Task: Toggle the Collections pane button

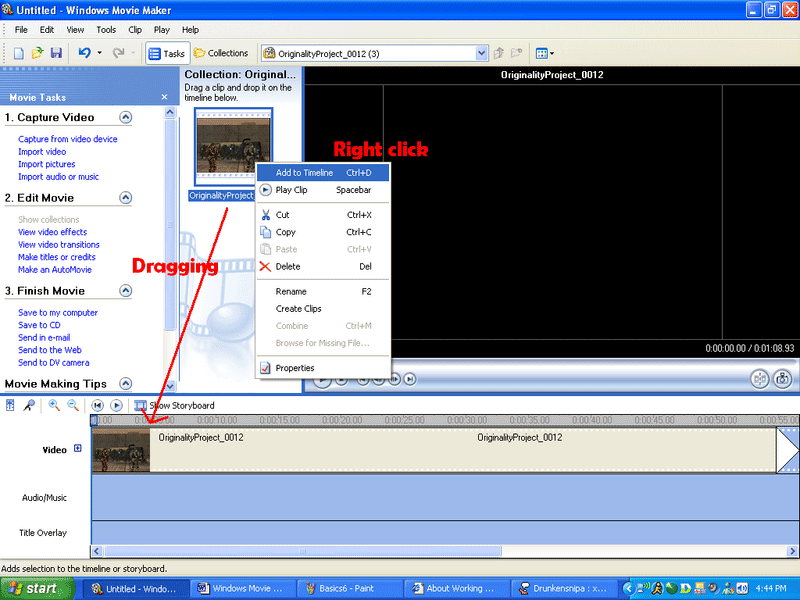Action: click(x=221, y=53)
